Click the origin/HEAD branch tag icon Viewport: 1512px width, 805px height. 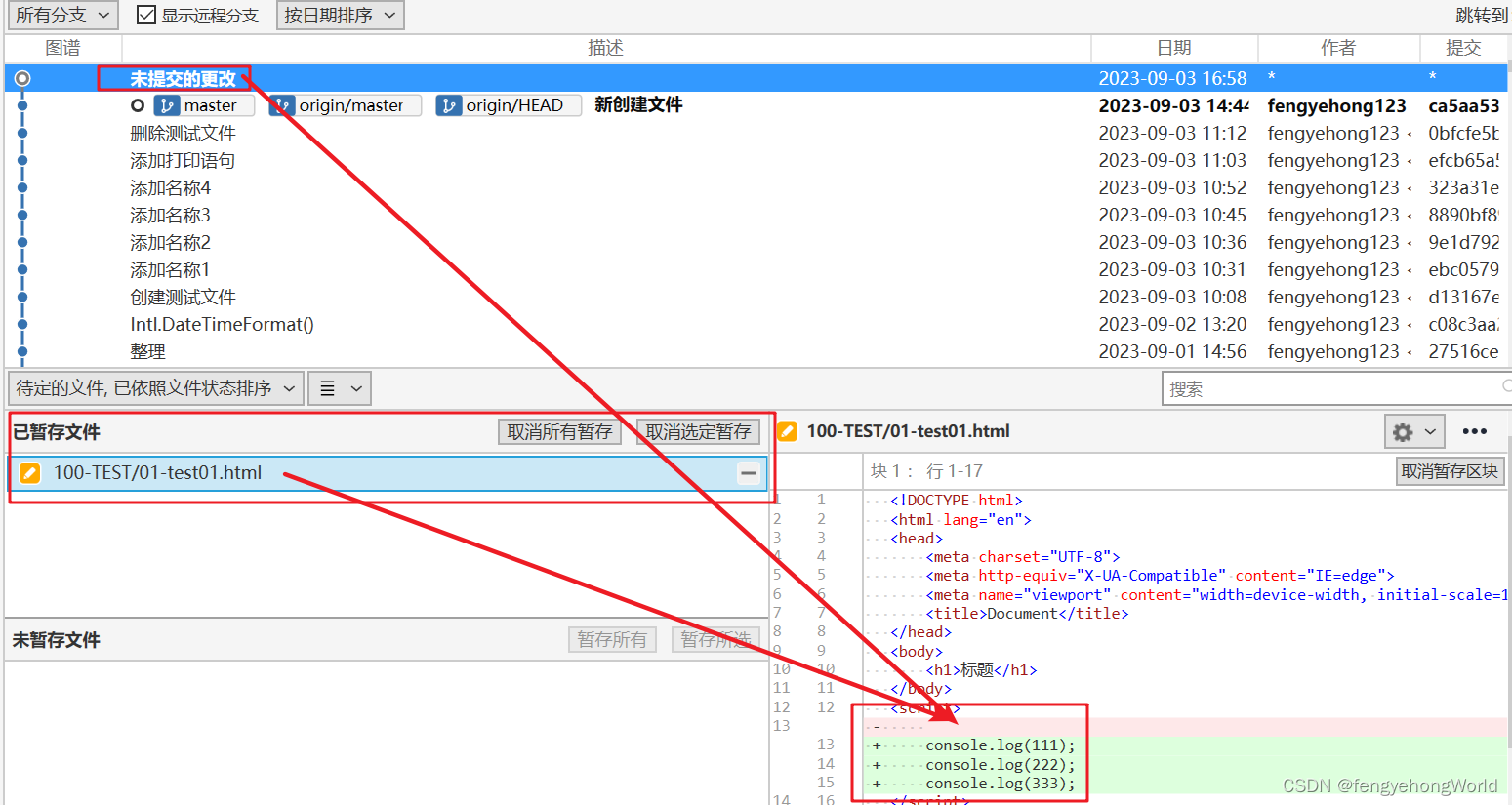tap(449, 105)
